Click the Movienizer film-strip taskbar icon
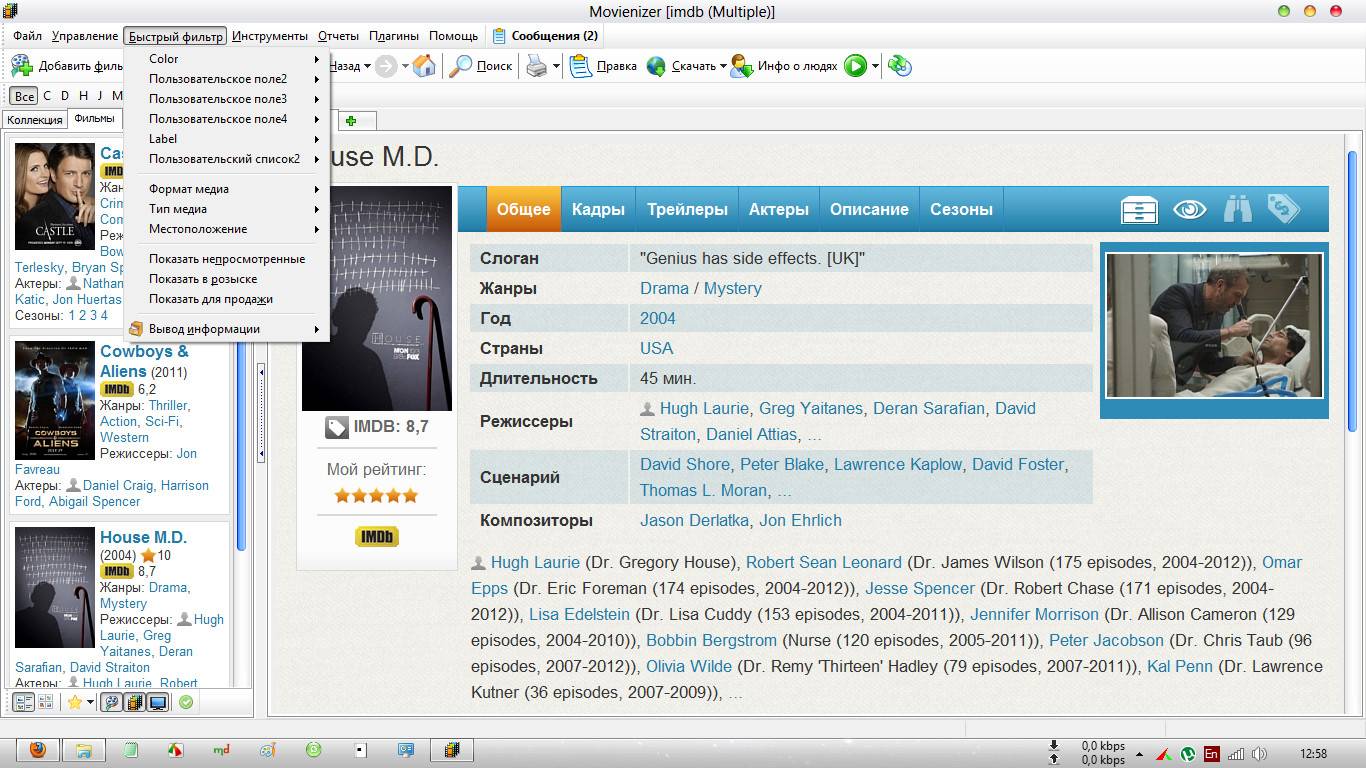The width and height of the screenshot is (1366, 768). pyautogui.click(x=451, y=750)
